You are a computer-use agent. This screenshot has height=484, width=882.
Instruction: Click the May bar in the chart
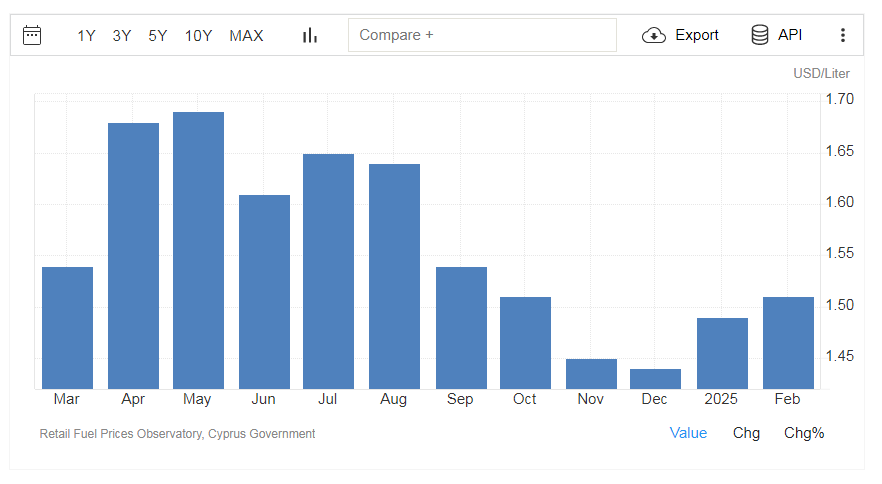[x=199, y=250]
